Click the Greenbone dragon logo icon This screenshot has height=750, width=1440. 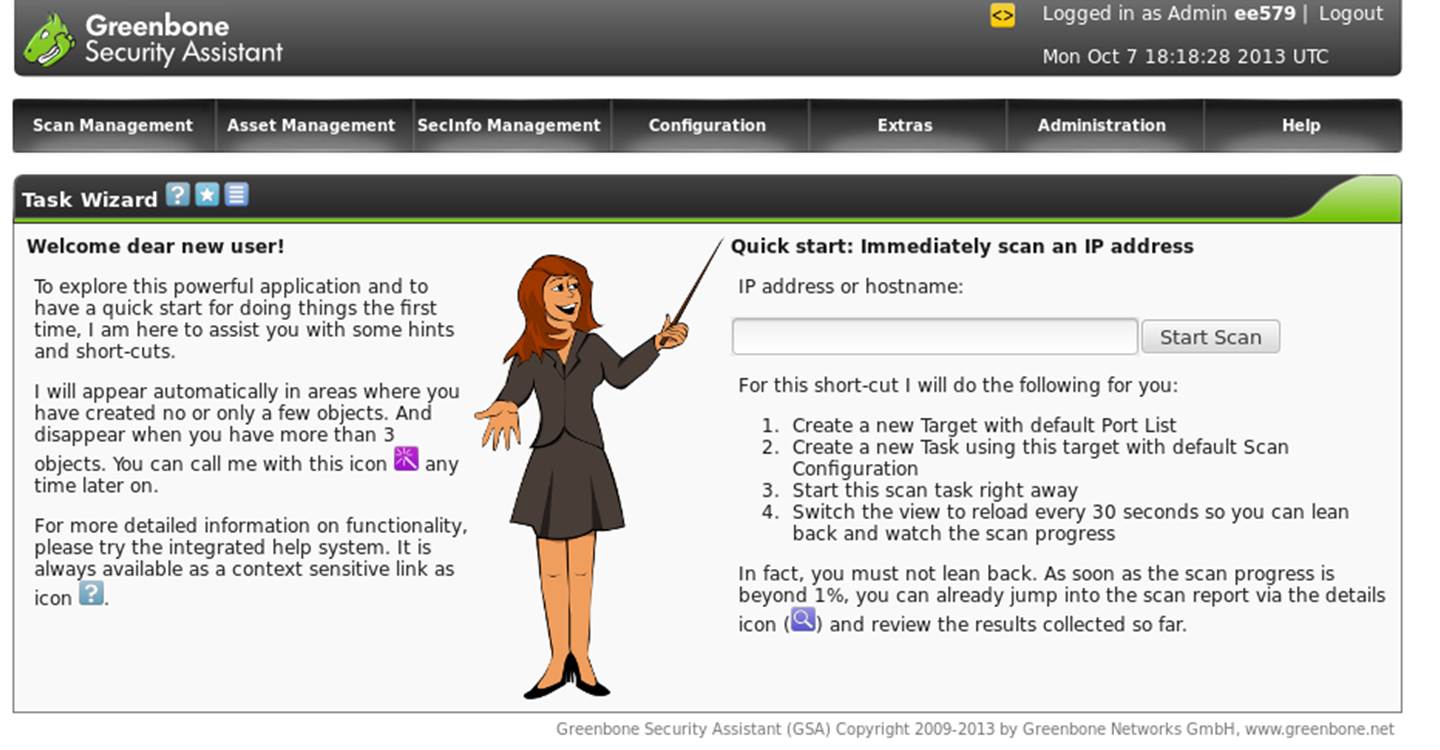pos(48,40)
